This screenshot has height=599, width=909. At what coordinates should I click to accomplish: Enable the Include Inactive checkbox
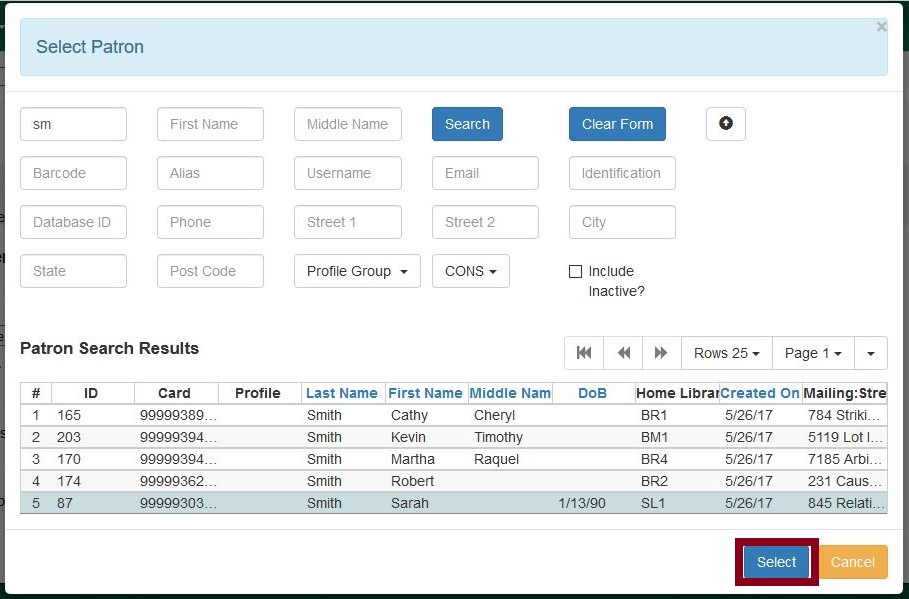[x=576, y=271]
